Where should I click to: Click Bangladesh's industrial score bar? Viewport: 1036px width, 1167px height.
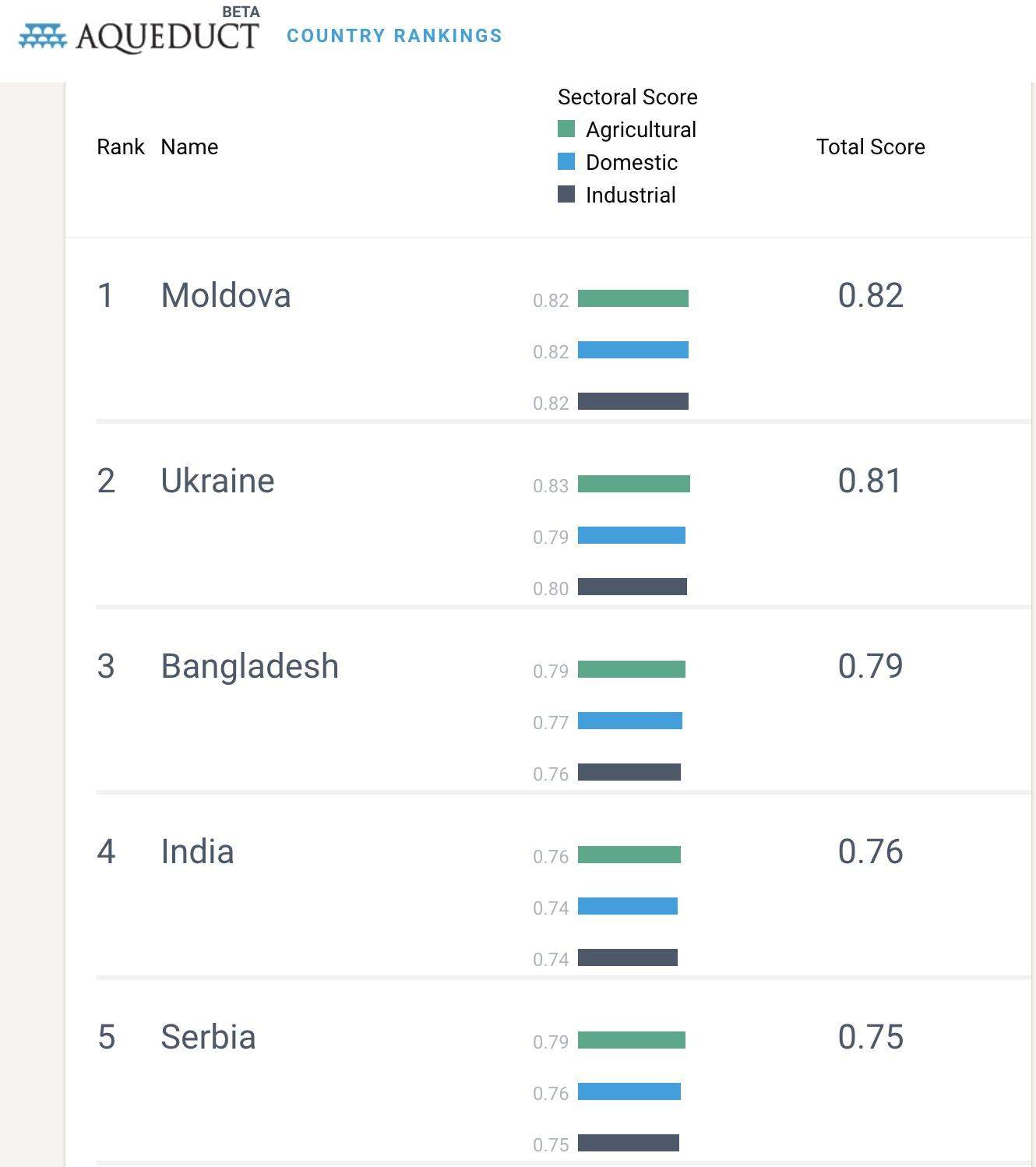pos(629,772)
